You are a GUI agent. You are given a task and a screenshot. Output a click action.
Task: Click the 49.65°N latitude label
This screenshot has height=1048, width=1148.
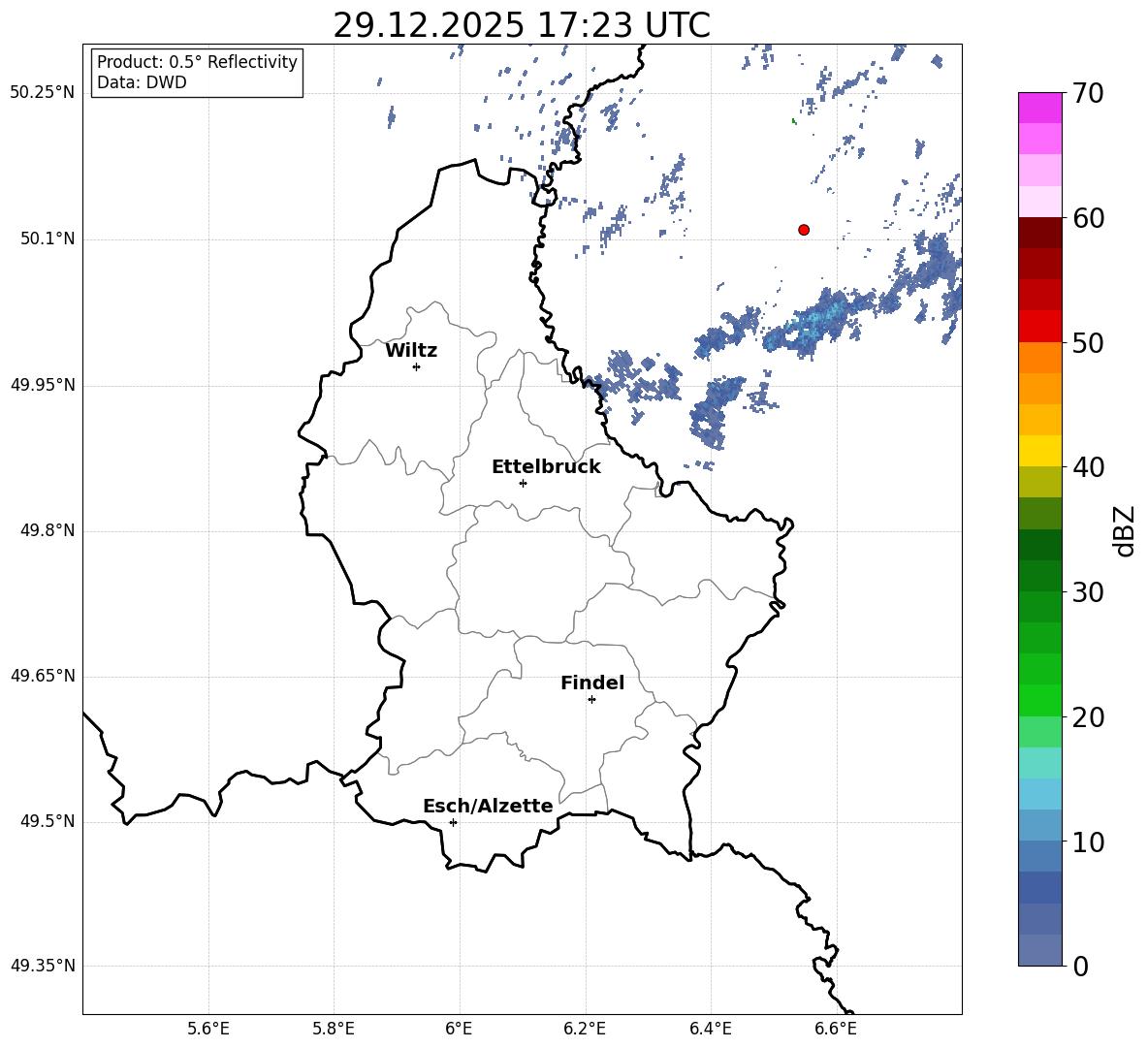43,675
